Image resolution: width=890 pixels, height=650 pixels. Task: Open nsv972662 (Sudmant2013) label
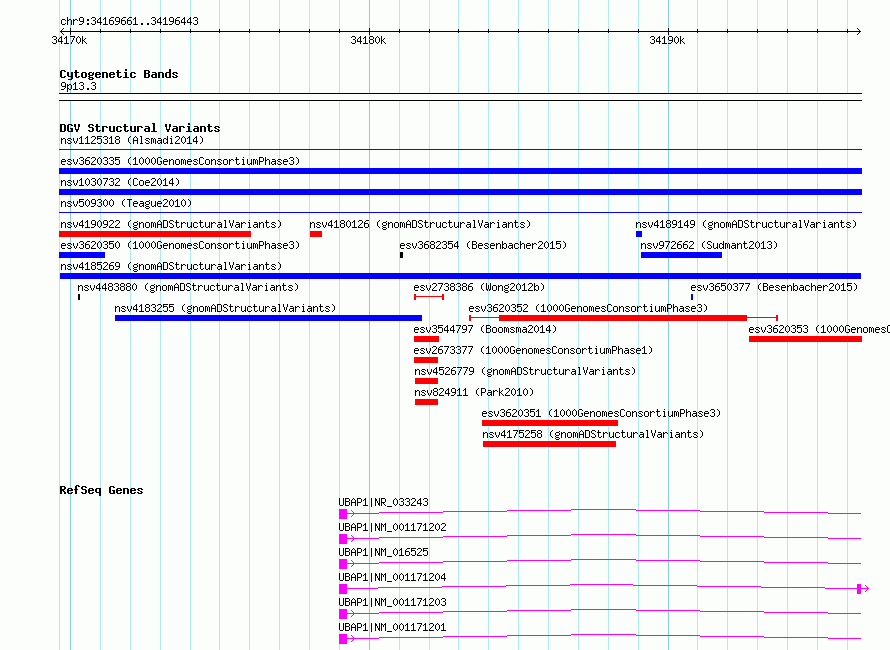[x=709, y=245]
